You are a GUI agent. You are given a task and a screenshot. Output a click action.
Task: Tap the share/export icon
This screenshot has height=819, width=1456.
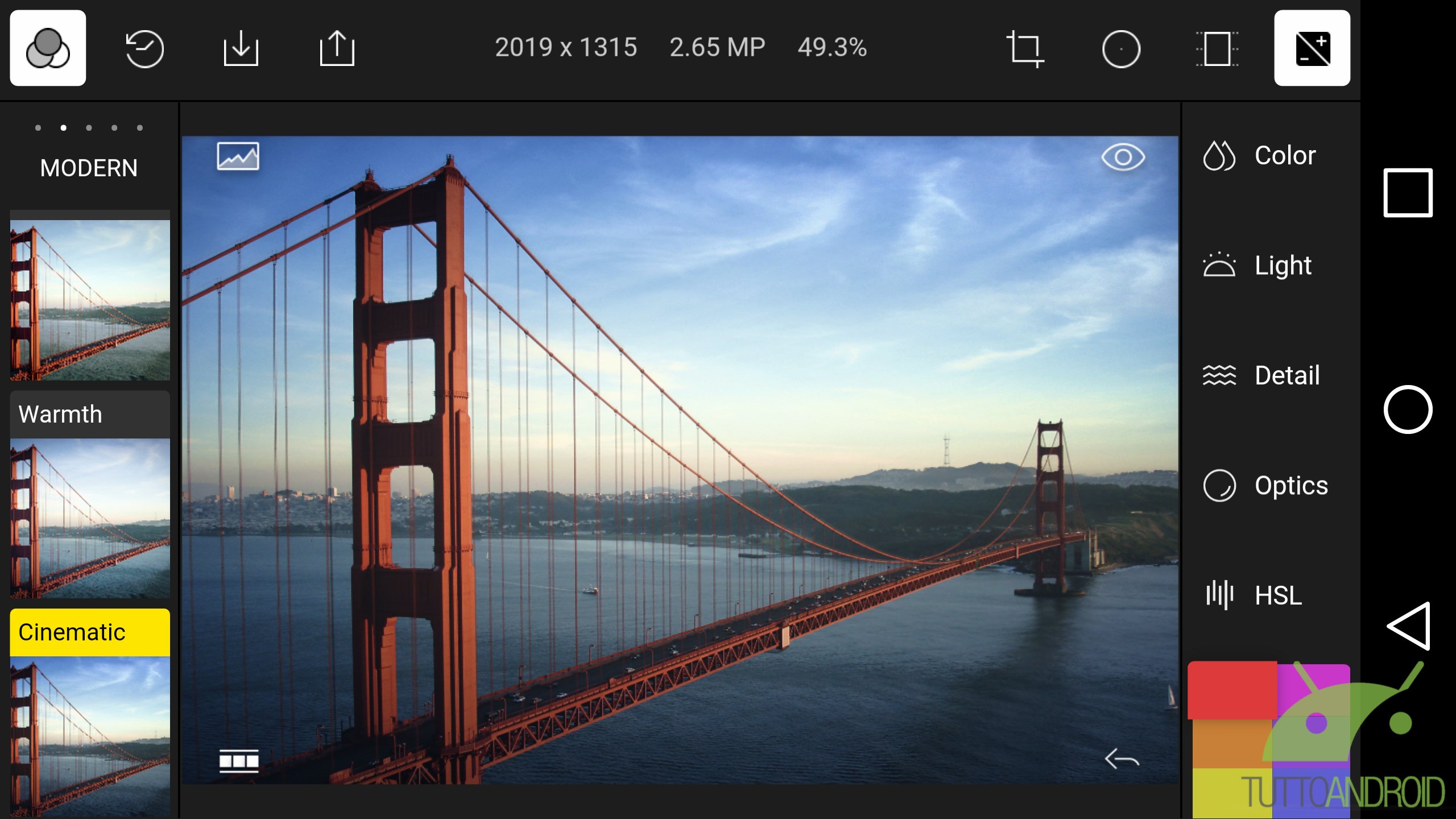click(337, 48)
